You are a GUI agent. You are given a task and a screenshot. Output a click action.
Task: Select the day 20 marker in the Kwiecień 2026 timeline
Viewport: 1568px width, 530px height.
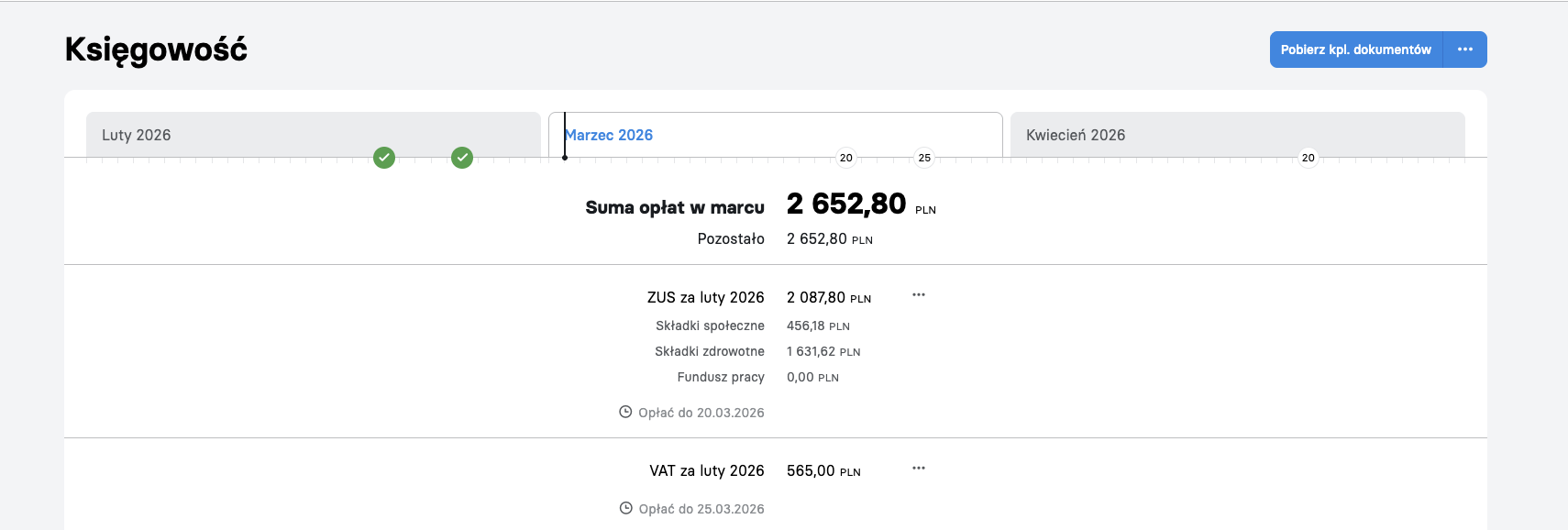pyautogui.click(x=1309, y=158)
